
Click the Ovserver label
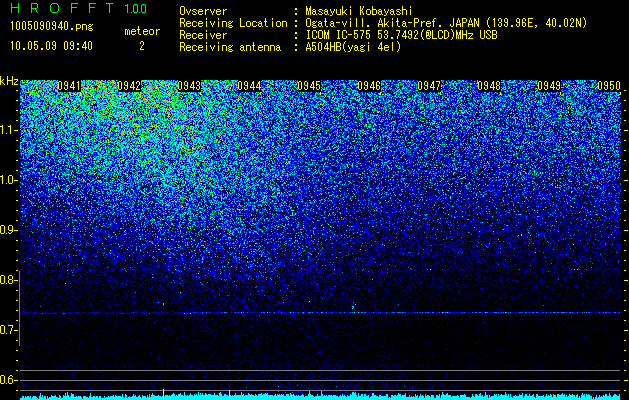point(203,11)
